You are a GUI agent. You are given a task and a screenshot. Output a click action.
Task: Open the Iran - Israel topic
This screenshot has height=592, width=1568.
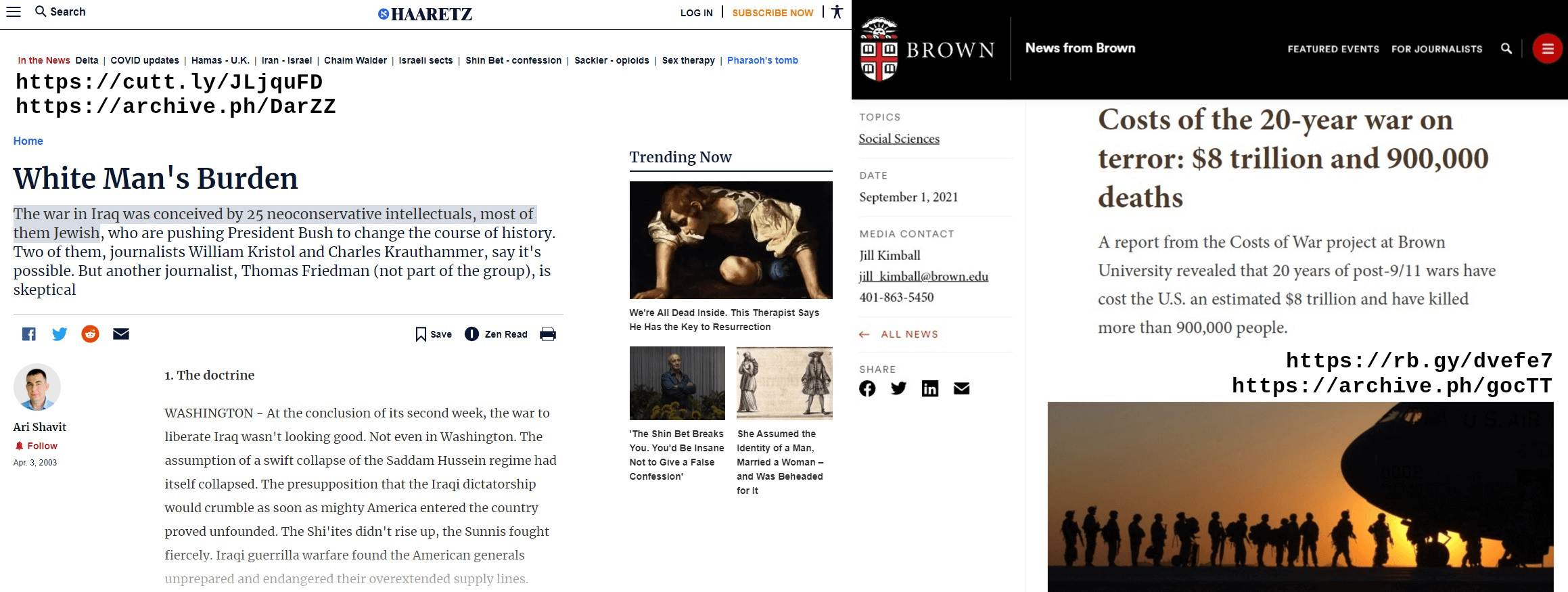click(287, 60)
